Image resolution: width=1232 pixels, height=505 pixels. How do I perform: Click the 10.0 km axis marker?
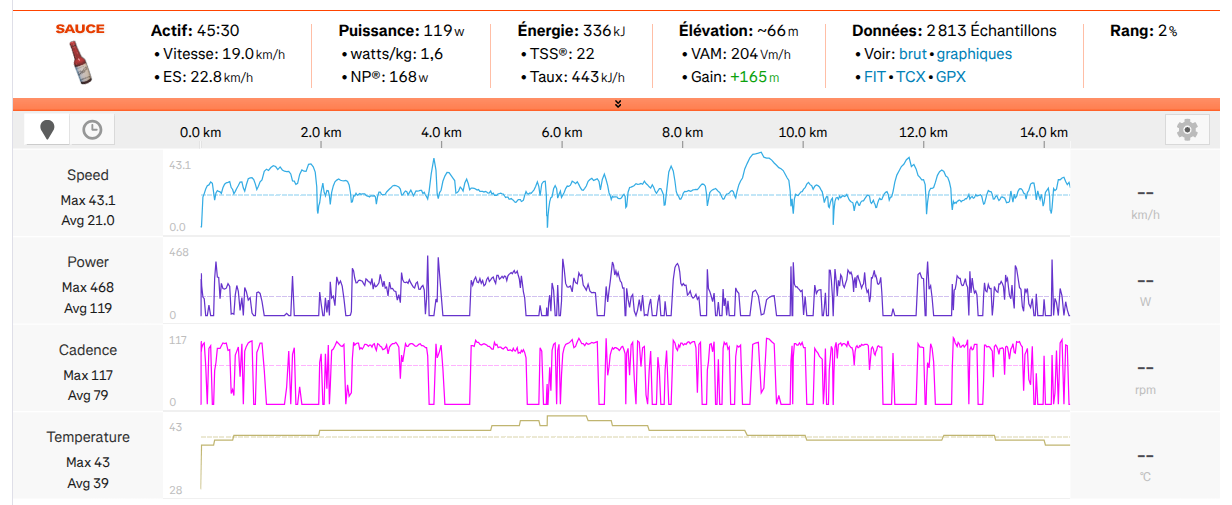[803, 132]
